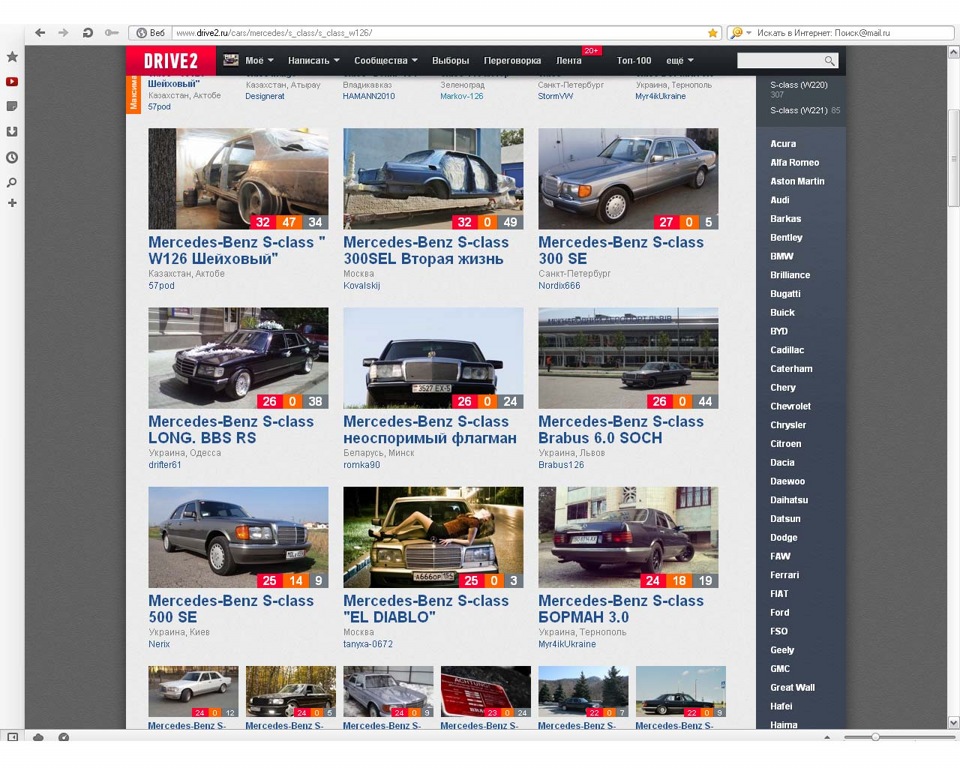Select 'S-class (W221)' in sidebar

click(799, 110)
